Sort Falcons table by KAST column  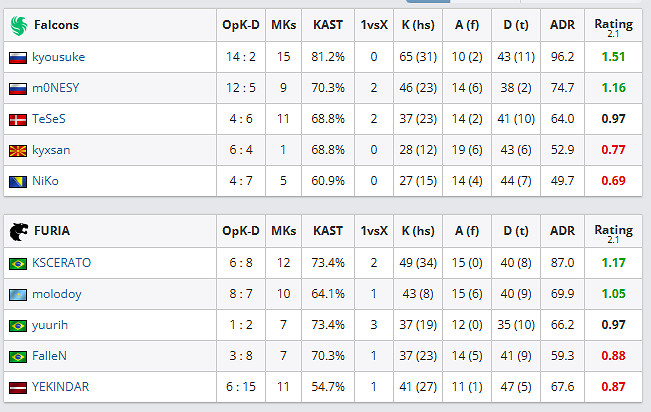tap(328, 25)
